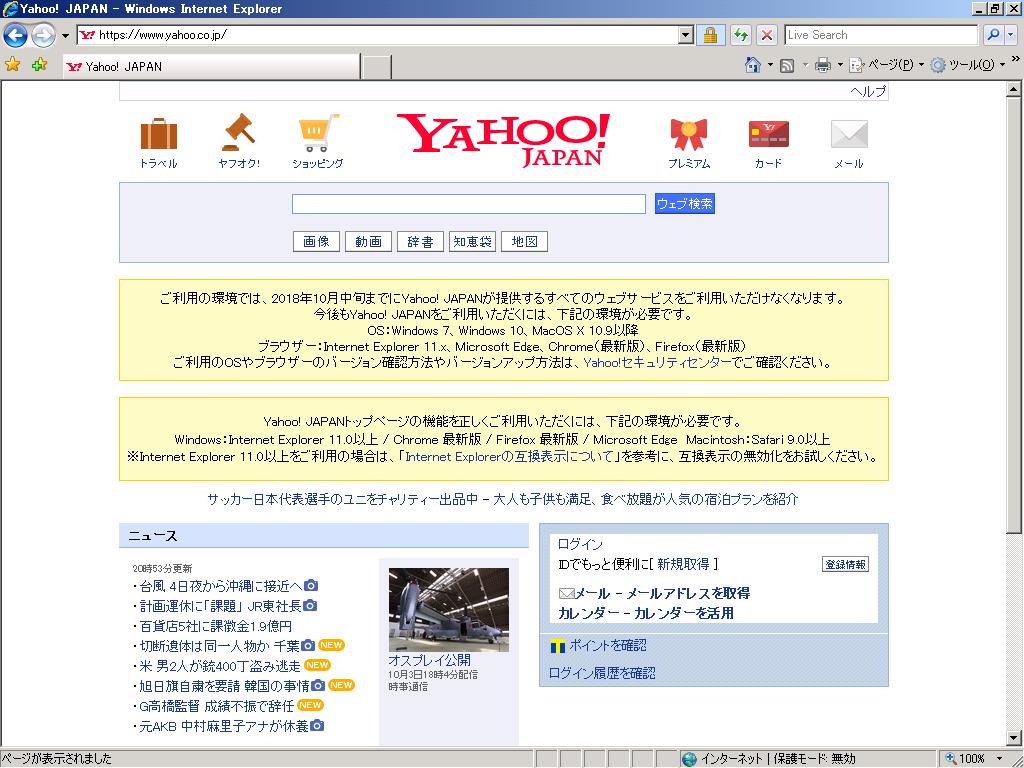The width and height of the screenshot is (1024, 768).
Task: Click the 登録情報 button
Action: [x=845, y=565]
